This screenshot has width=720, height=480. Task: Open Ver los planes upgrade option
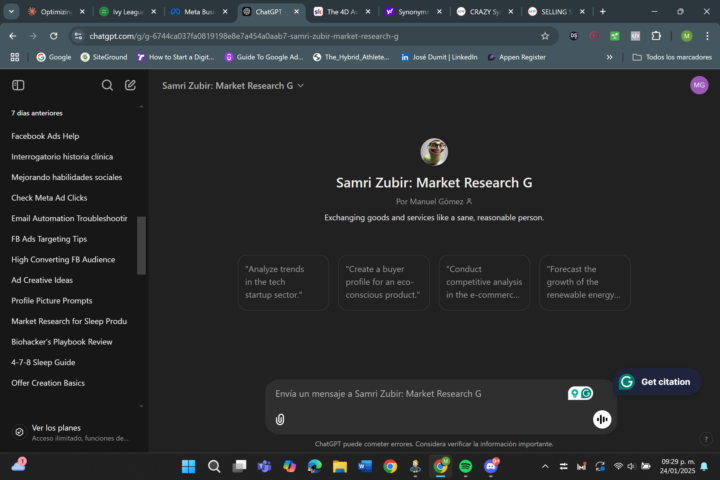click(x=71, y=433)
